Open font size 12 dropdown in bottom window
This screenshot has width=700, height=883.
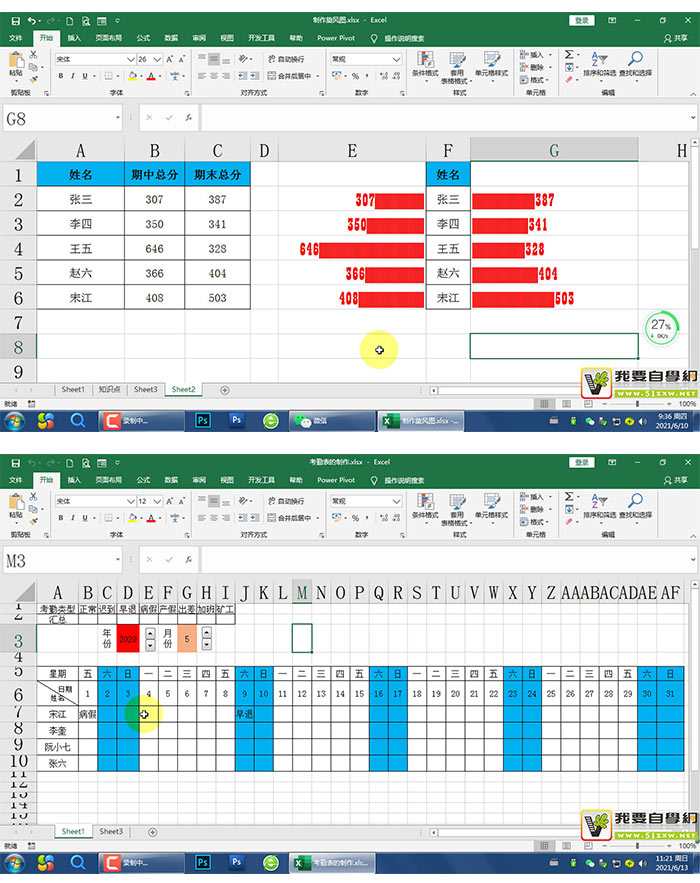click(157, 501)
